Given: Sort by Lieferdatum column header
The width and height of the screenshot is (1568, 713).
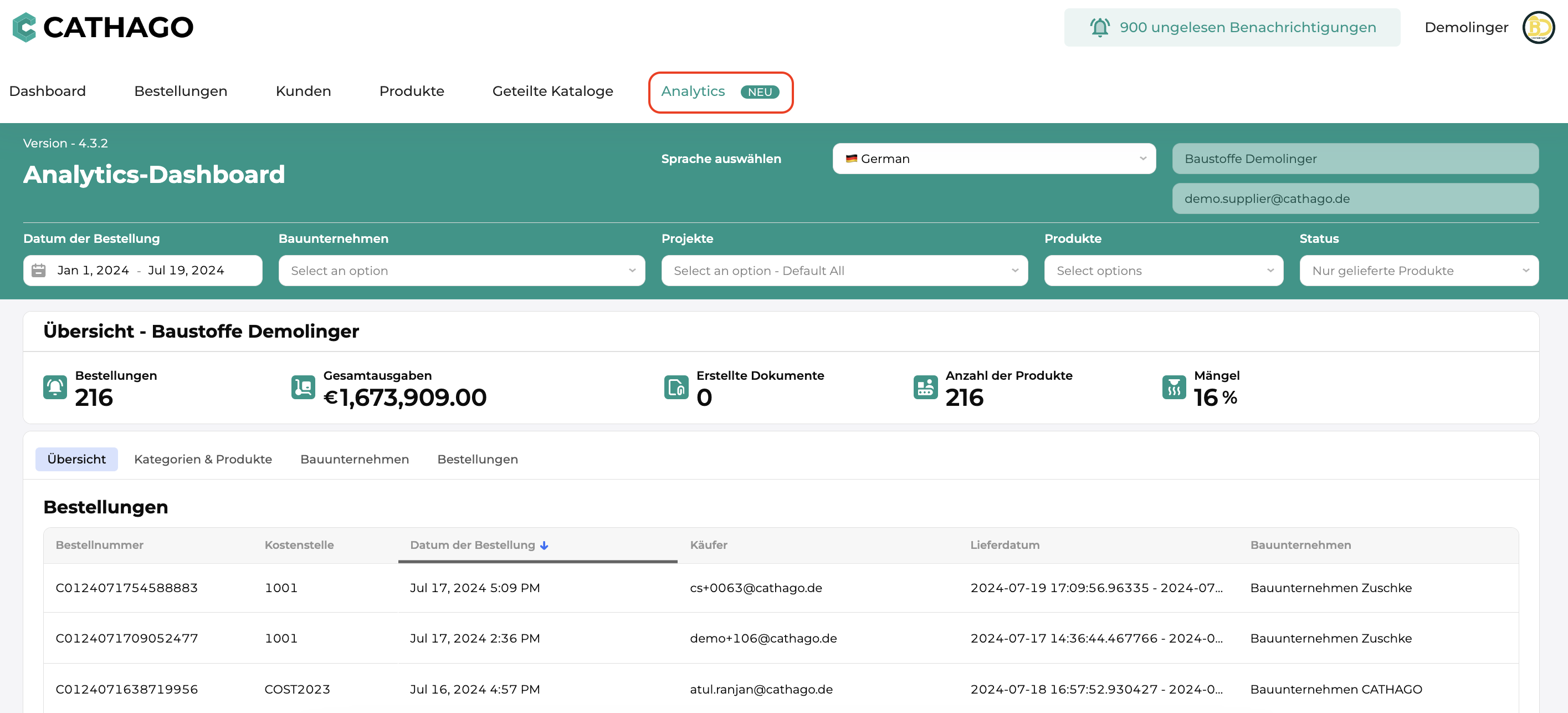Looking at the screenshot, I should pos(1005,545).
